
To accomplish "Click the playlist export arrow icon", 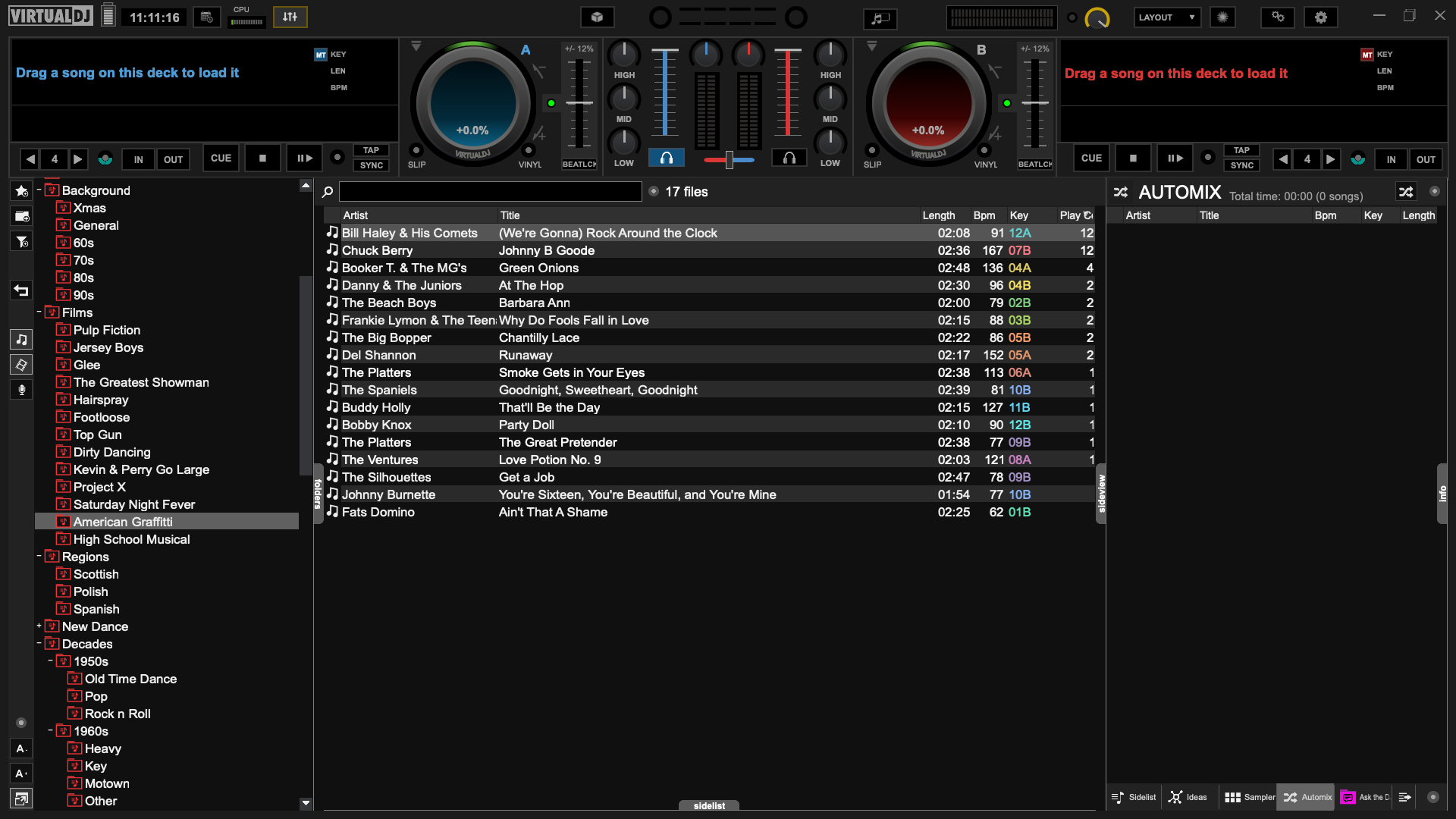I will click(1404, 797).
